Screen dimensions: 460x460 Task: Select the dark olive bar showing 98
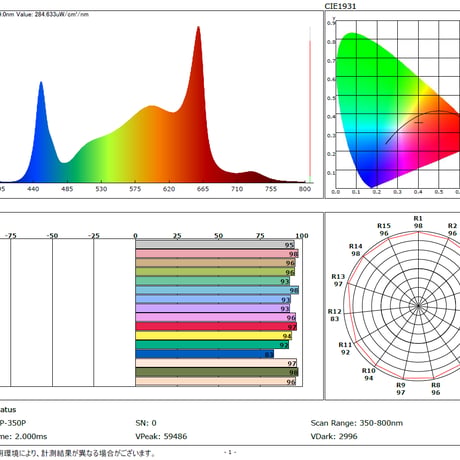tap(217, 372)
